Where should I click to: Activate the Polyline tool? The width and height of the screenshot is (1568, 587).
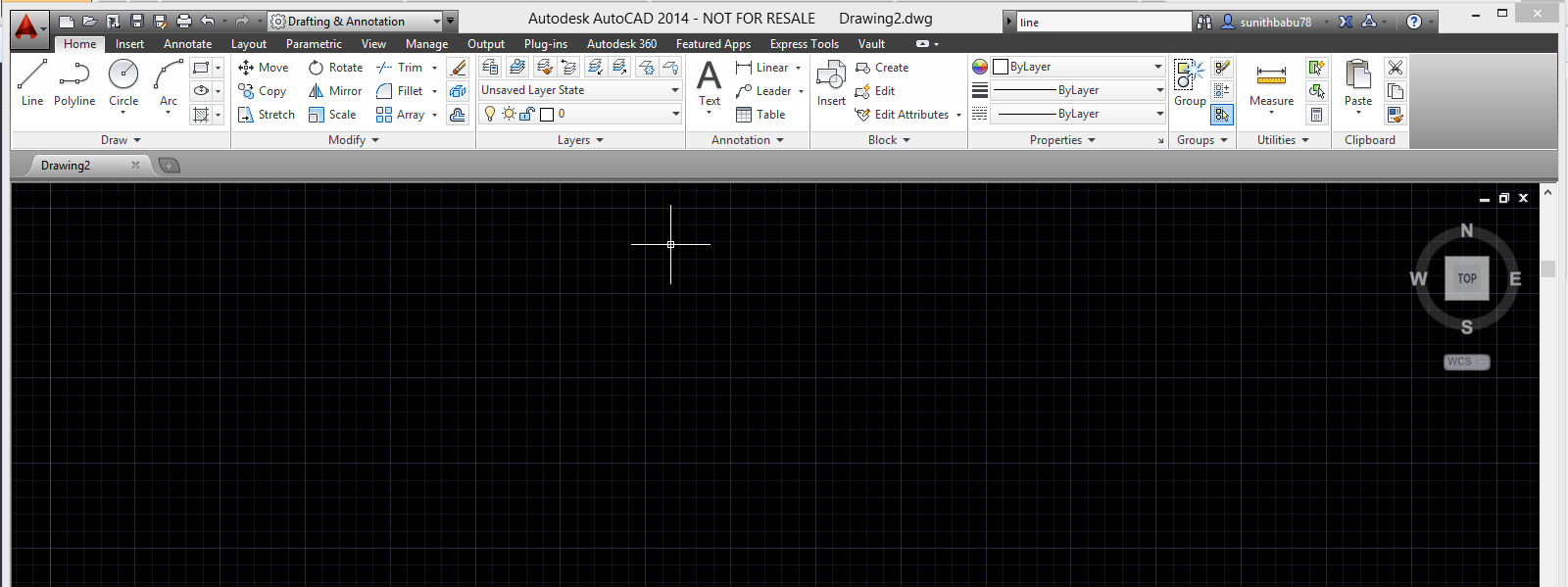(x=74, y=82)
